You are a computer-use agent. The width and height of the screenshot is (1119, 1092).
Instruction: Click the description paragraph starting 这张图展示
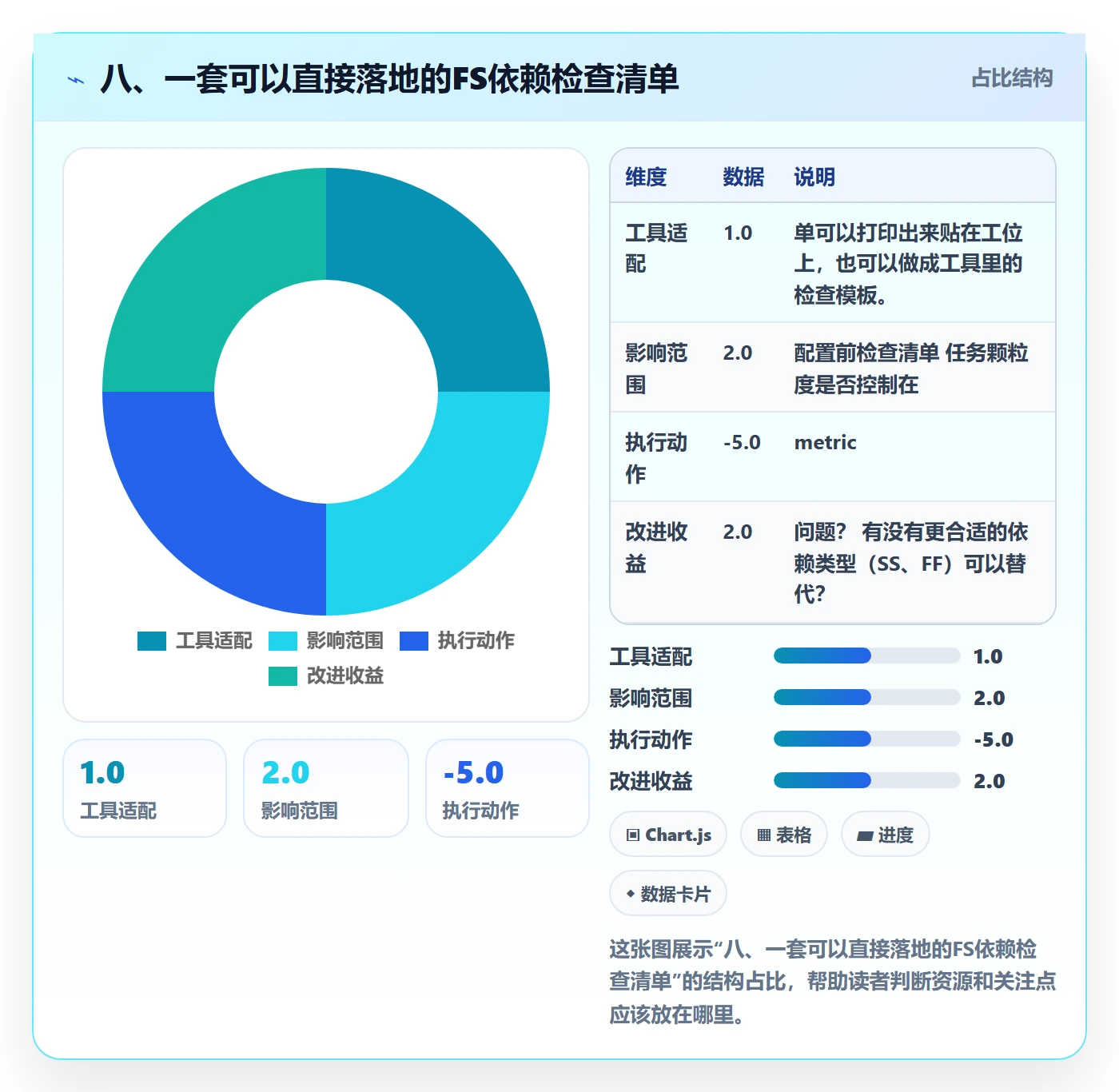click(832, 982)
